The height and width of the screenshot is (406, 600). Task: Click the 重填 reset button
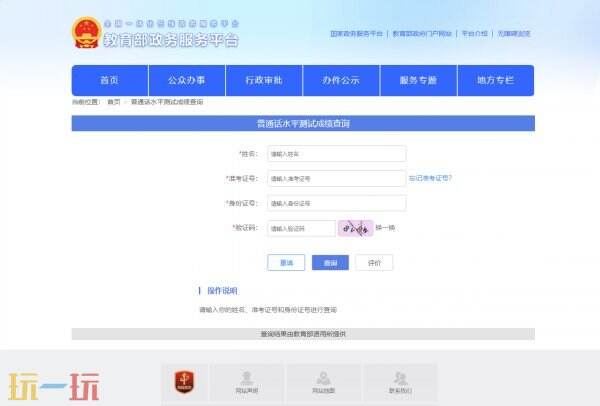tap(286, 262)
